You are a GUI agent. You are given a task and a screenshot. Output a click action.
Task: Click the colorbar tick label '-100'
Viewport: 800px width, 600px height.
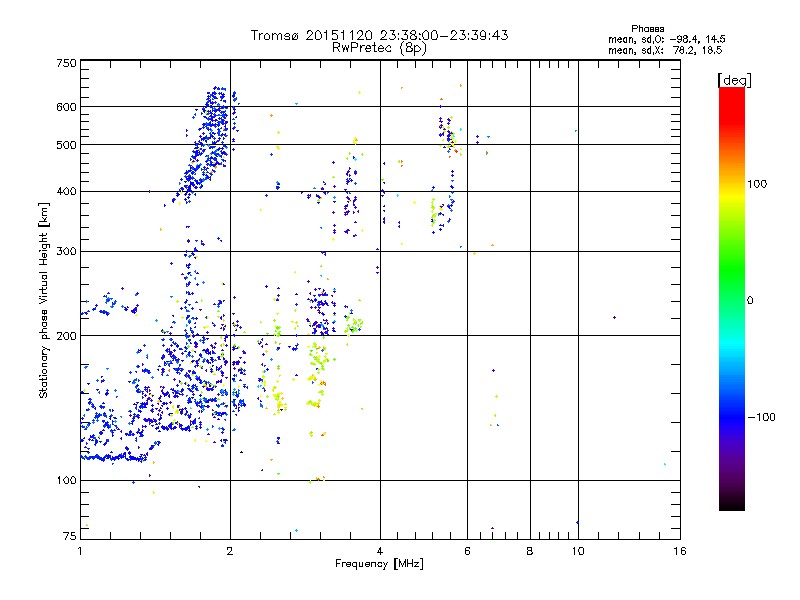pos(761,417)
